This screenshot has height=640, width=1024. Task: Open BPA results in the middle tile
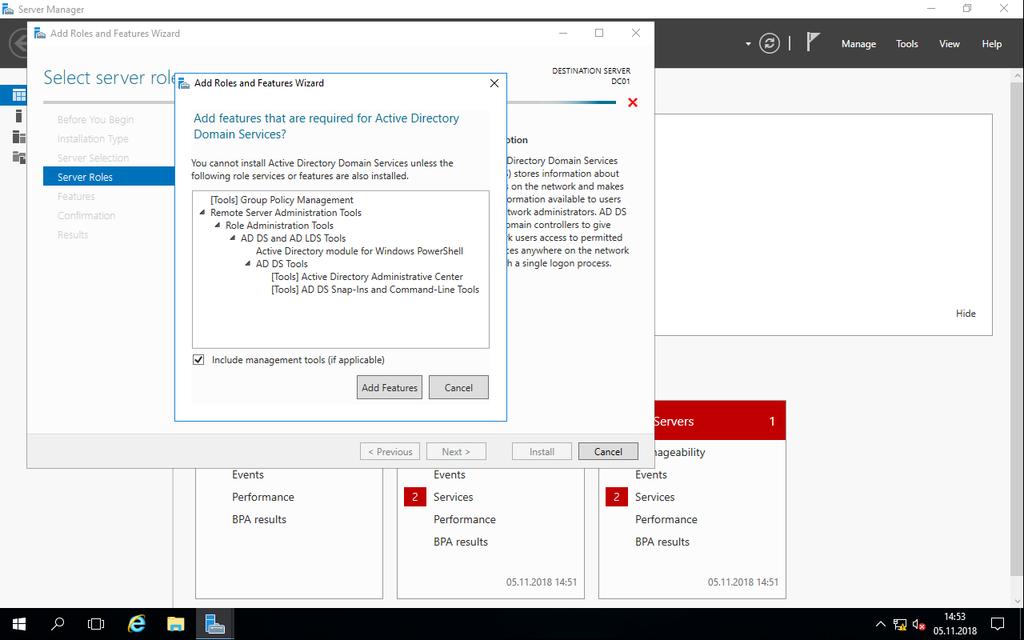460,541
